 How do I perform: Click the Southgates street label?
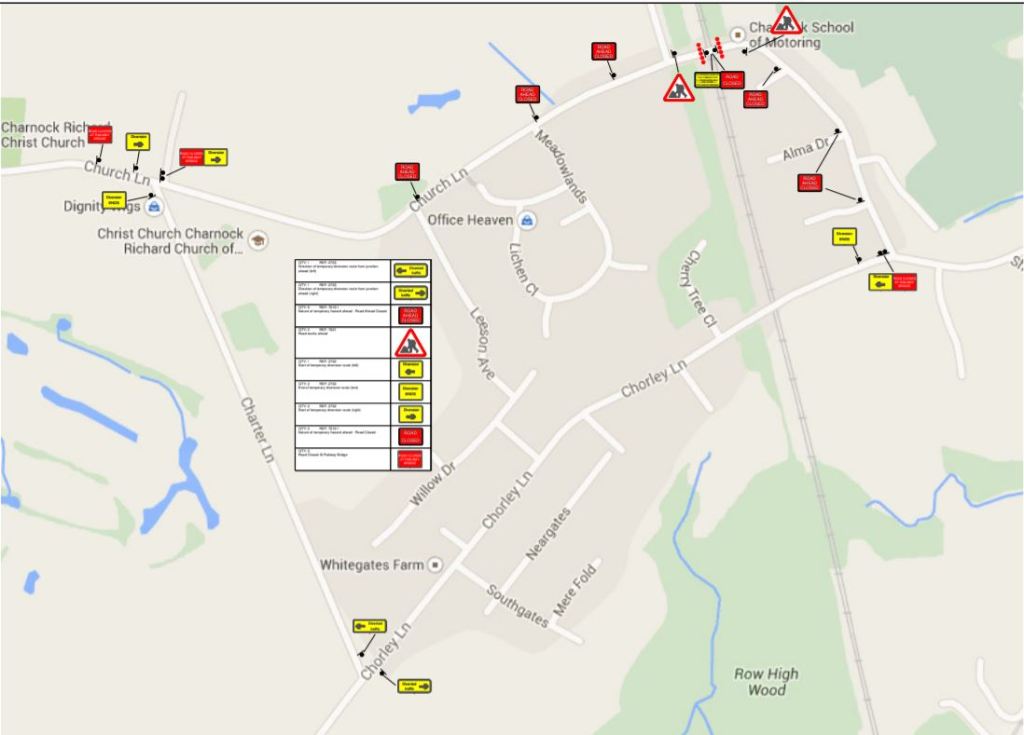pyautogui.click(x=518, y=606)
